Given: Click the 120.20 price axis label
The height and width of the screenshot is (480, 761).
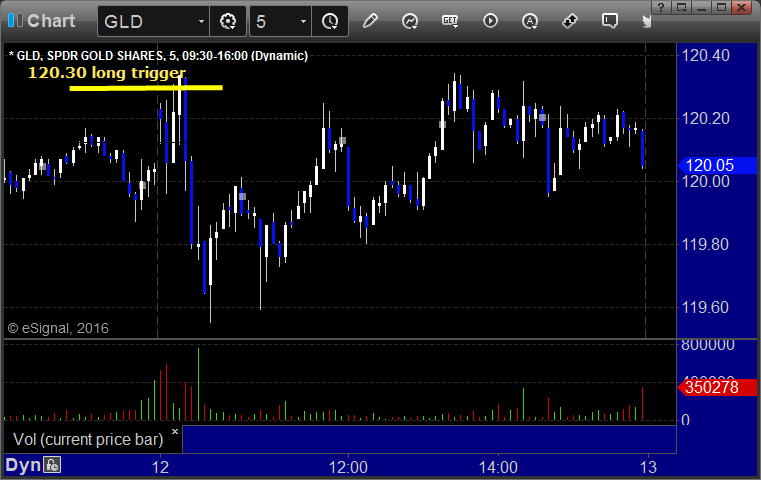Looking at the screenshot, I should 705,118.
